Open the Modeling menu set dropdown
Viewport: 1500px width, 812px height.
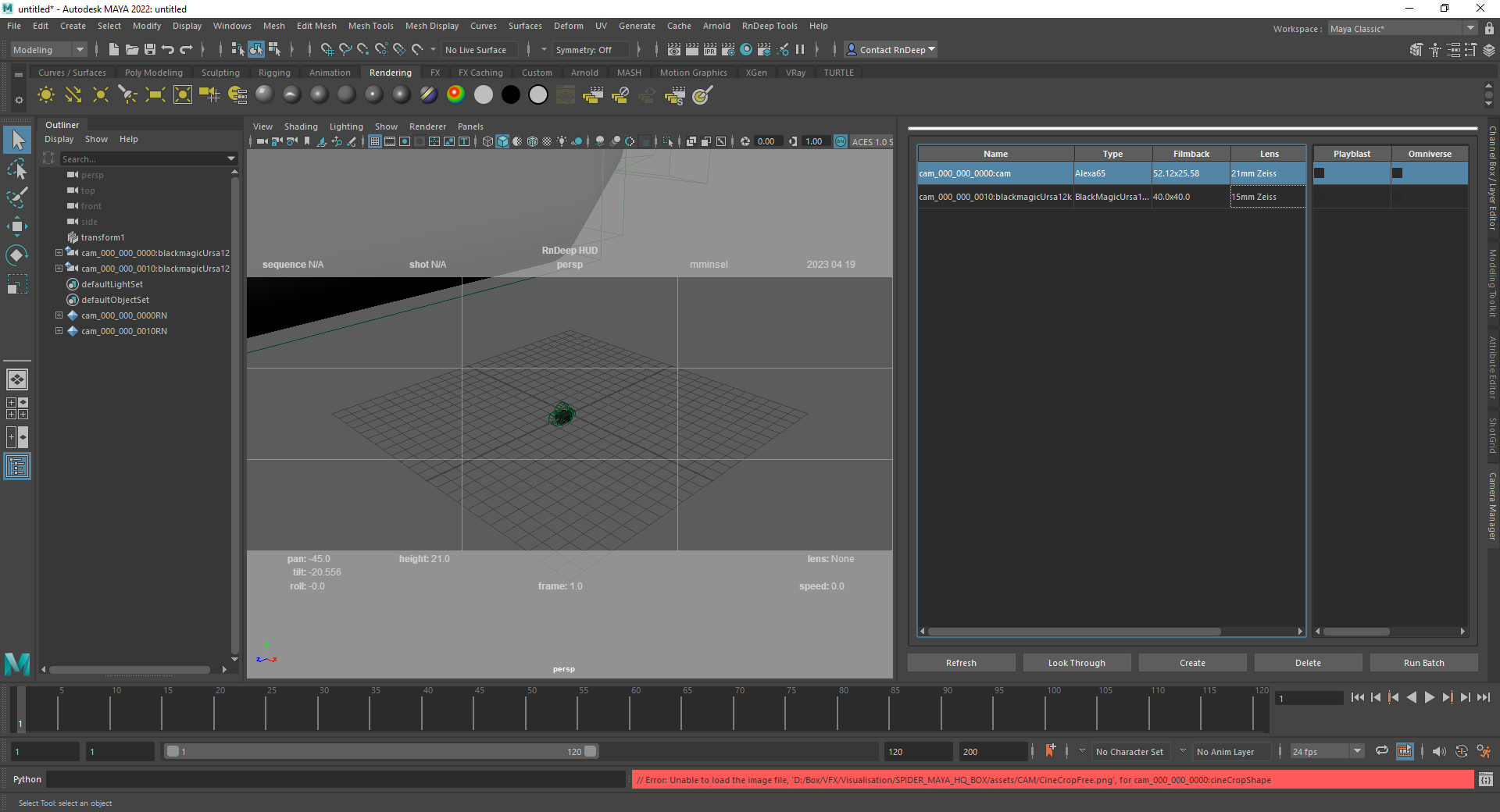[x=48, y=50]
